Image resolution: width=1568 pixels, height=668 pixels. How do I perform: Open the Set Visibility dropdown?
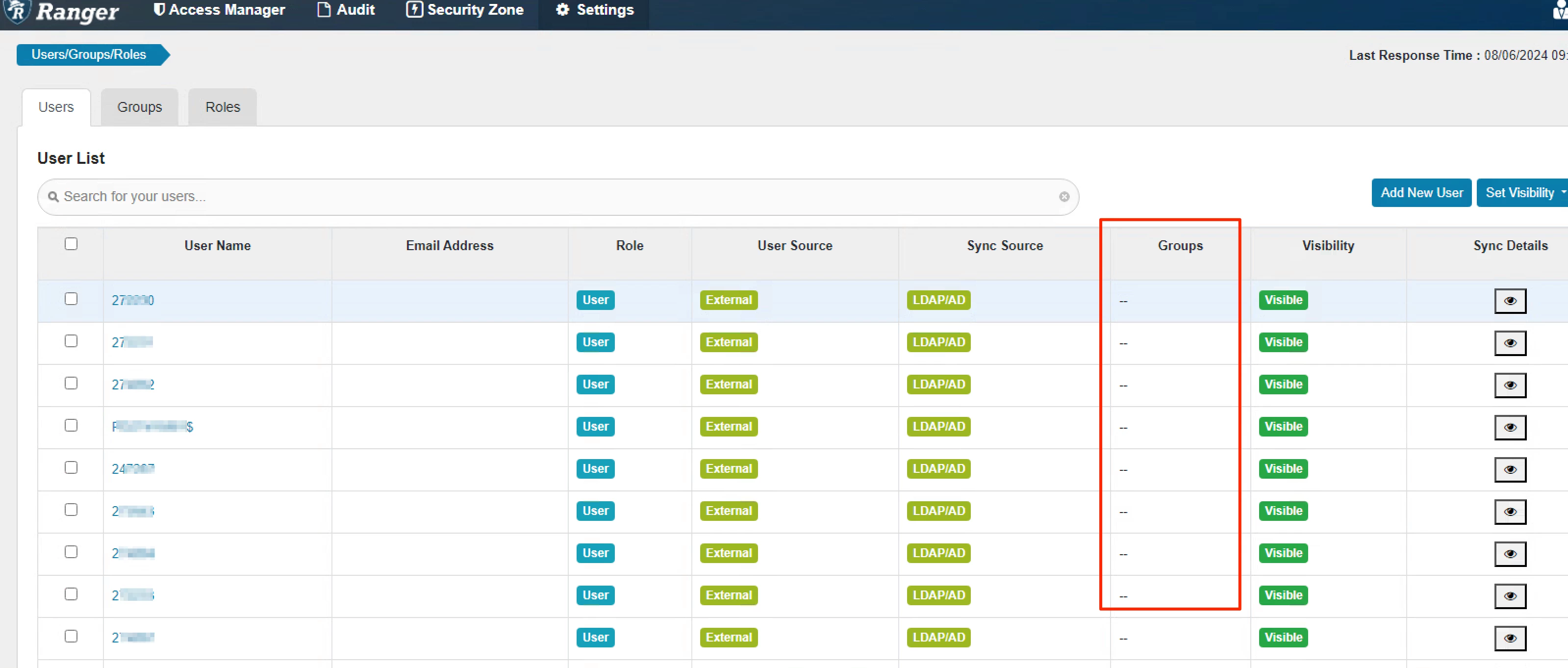click(1523, 193)
